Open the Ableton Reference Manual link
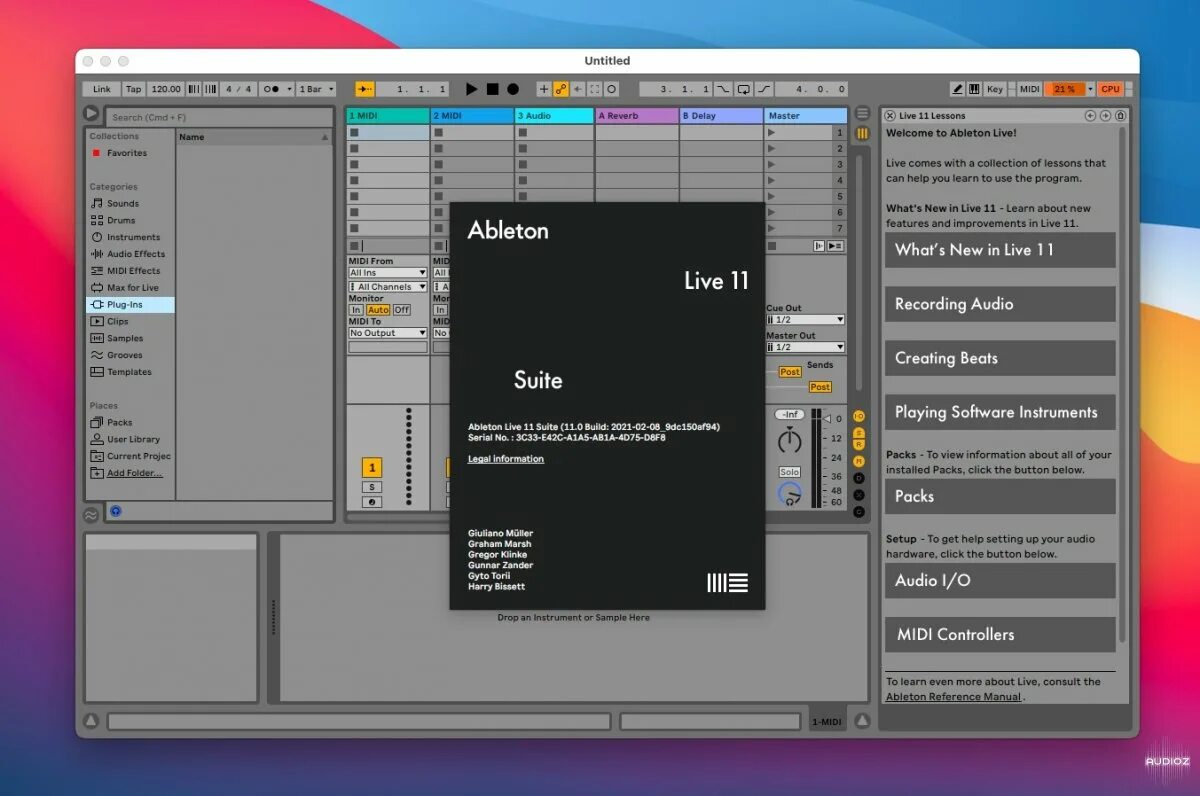 [954, 697]
